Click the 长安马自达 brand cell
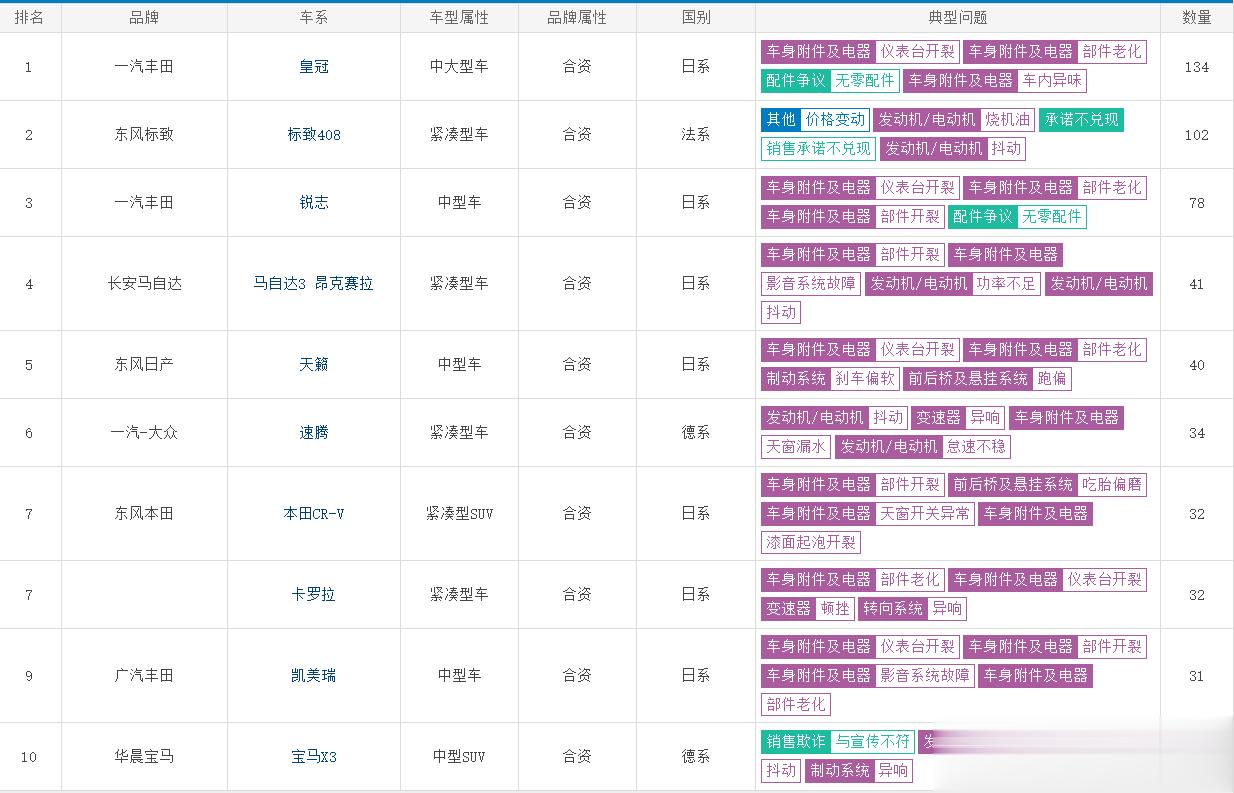The width and height of the screenshot is (1234, 793). coord(144,284)
